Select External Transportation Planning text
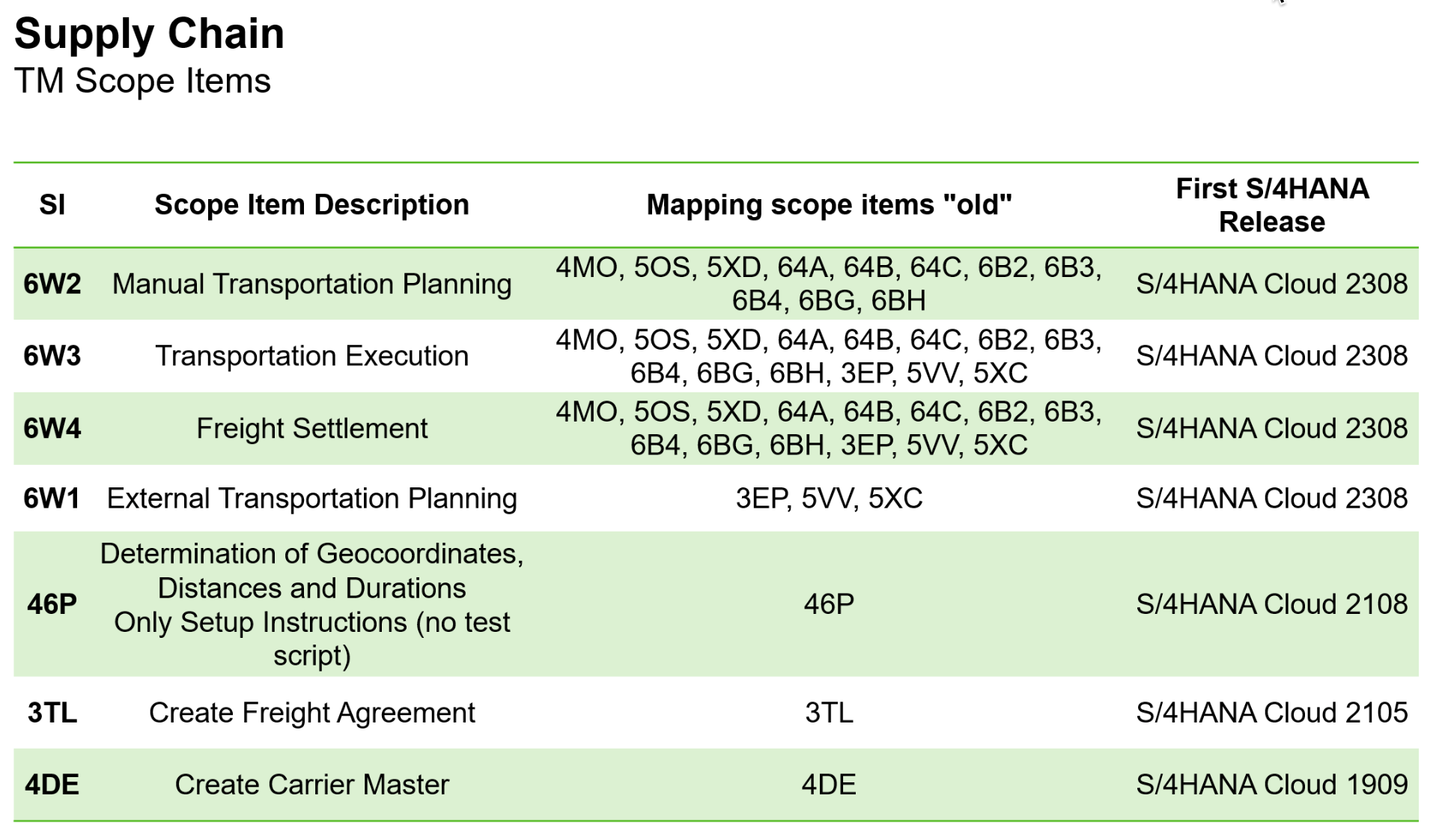Viewport: 1439px width, 840px height. (x=312, y=499)
